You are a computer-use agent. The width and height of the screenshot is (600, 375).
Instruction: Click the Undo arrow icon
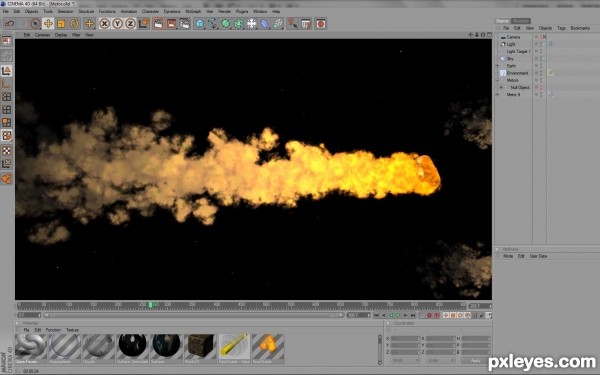[x=10, y=24]
